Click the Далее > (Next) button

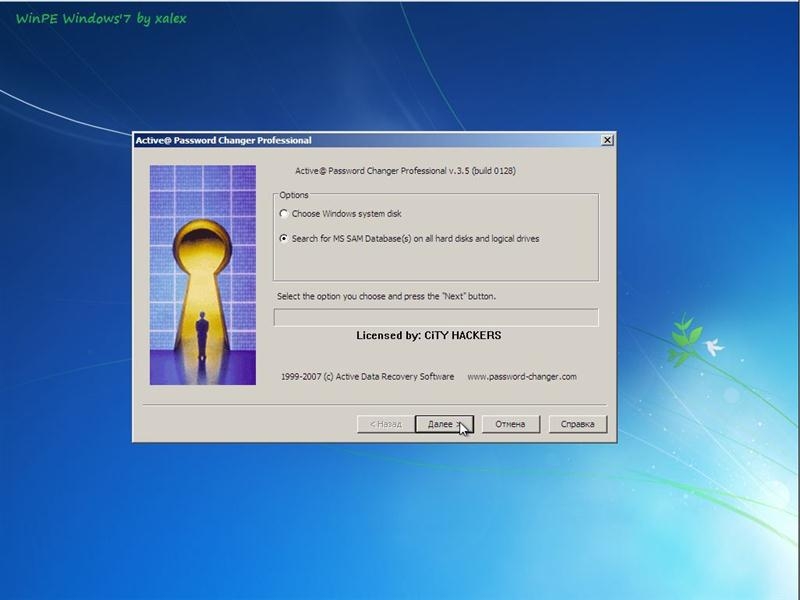click(444, 424)
